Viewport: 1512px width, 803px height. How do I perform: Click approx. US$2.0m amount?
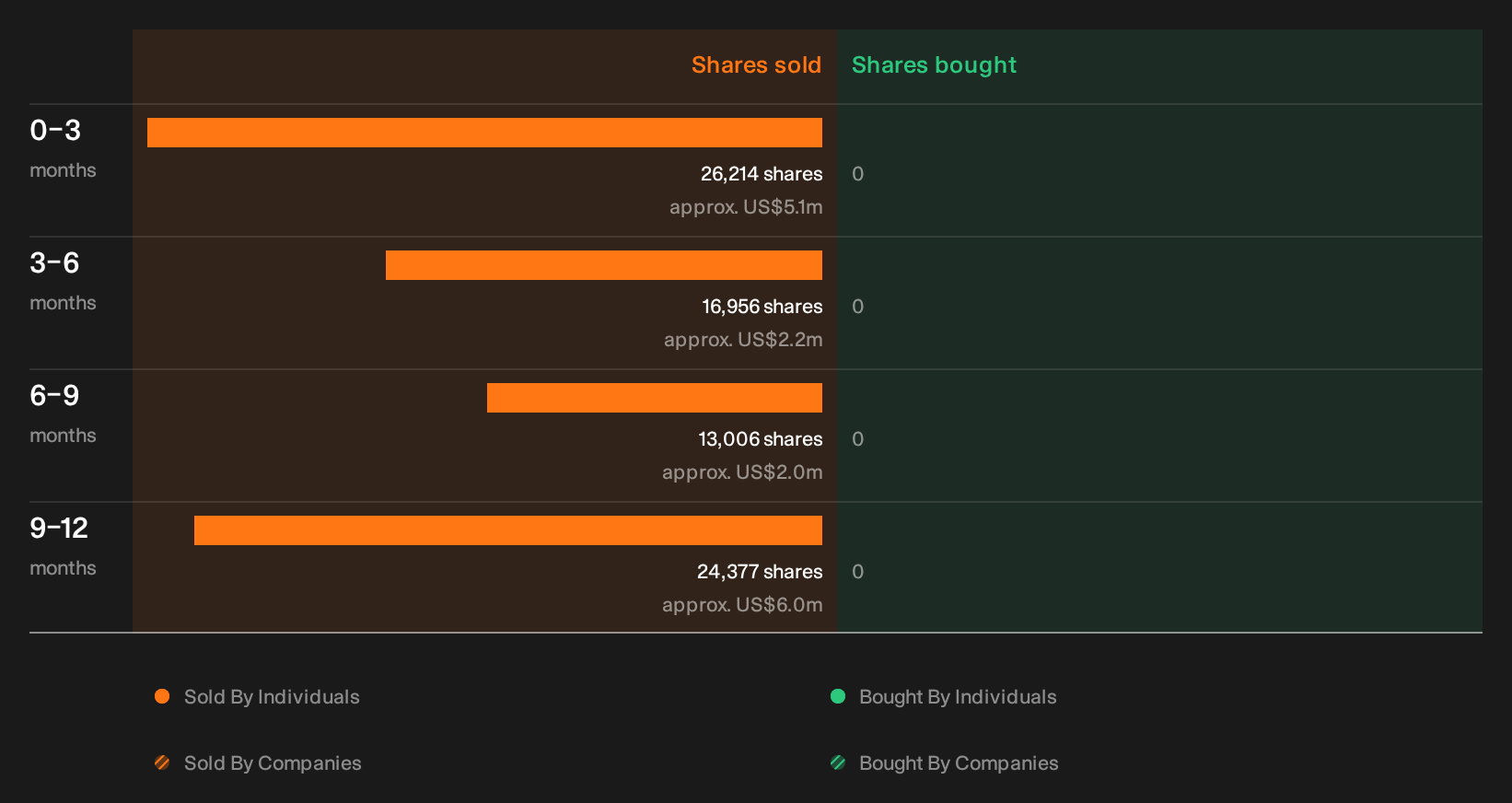click(742, 472)
